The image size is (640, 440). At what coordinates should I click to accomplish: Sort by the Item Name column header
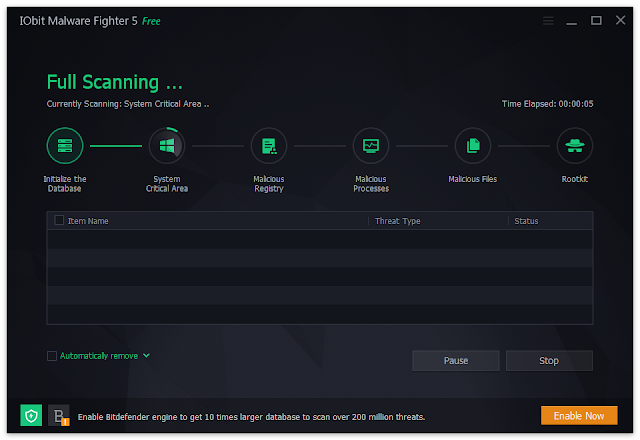pyautogui.click(x=88, y=221)
